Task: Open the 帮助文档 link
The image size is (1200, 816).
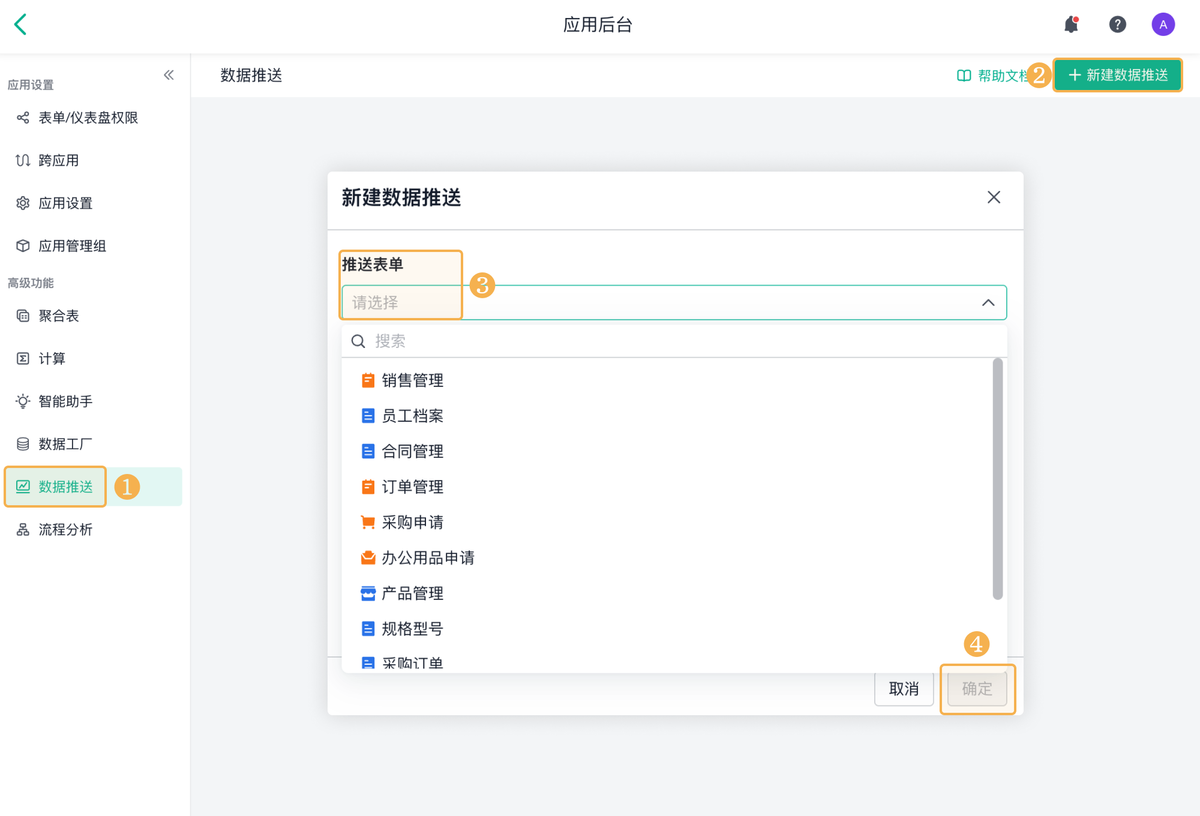Action: [992, 76]
